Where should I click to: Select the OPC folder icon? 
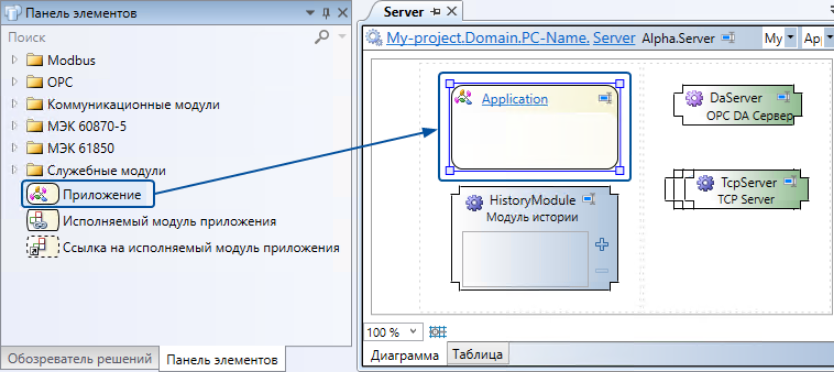[35, 82]
